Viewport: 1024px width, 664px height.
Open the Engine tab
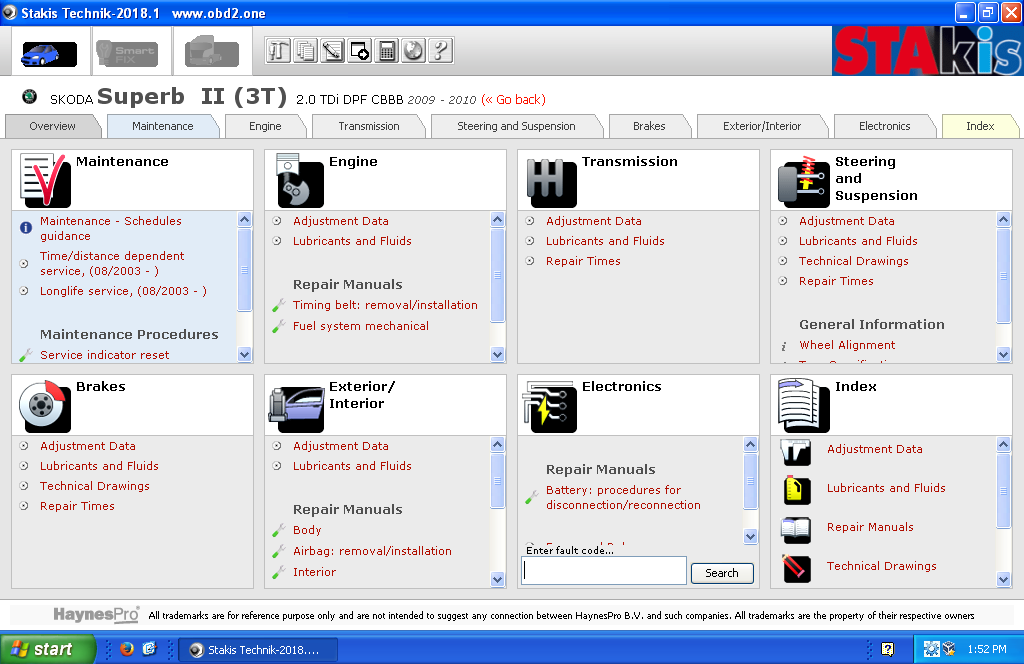tap(265, 126)
